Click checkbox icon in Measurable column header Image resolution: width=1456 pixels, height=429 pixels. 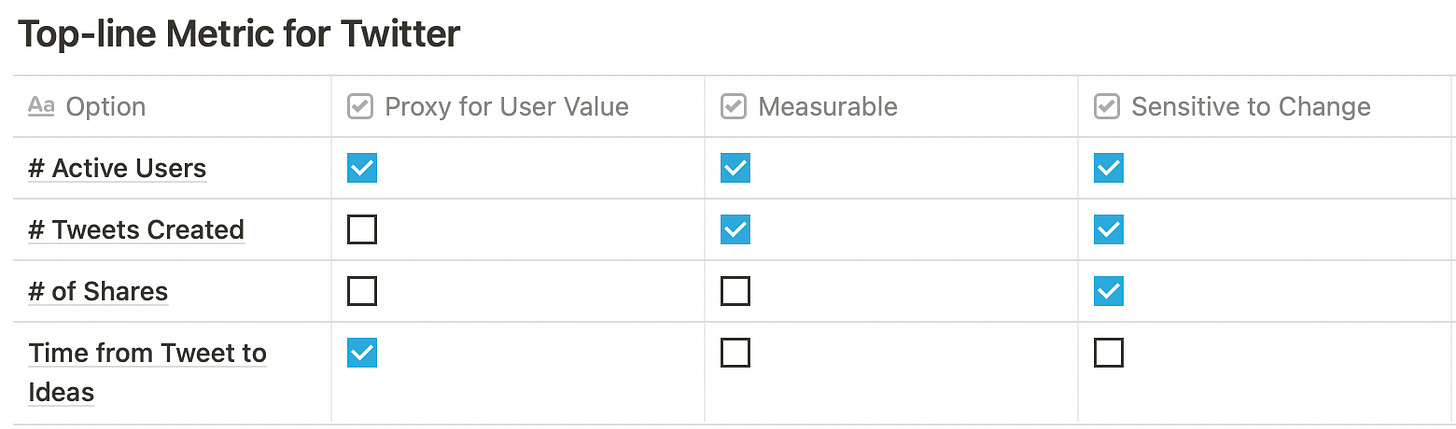pyautogui.click(x=734, y=107)
